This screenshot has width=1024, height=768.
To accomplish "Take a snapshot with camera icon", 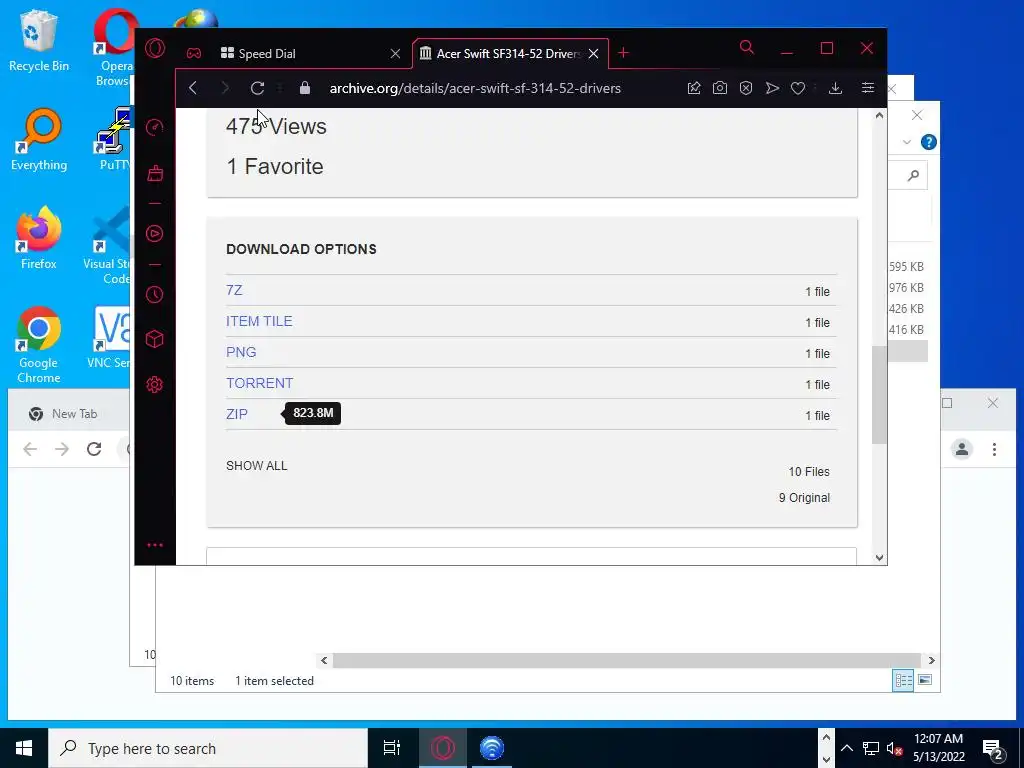I will (x=720, y=88).
